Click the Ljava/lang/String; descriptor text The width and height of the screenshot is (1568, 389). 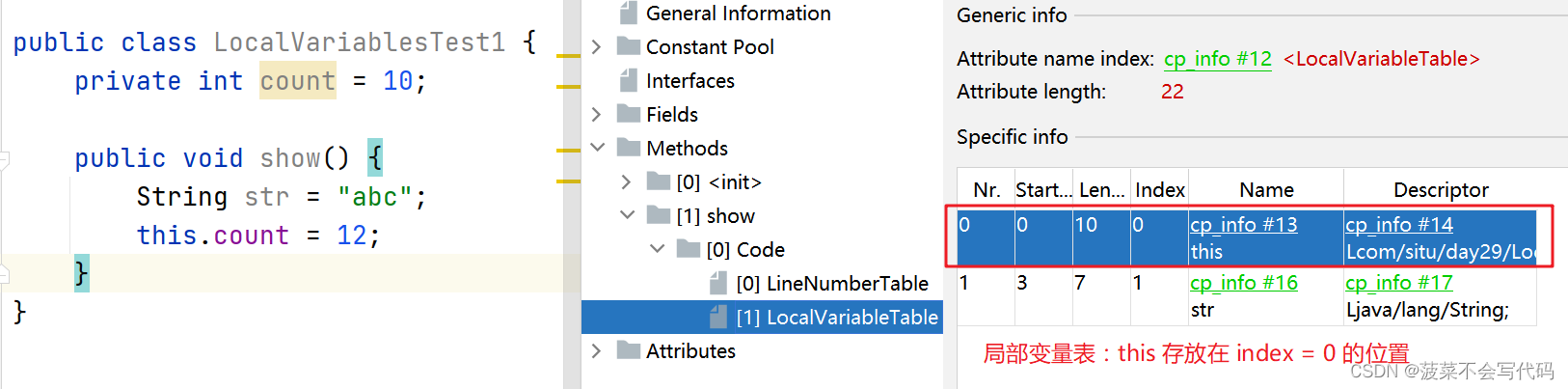pyautogui.click(x=1427, y=310)
